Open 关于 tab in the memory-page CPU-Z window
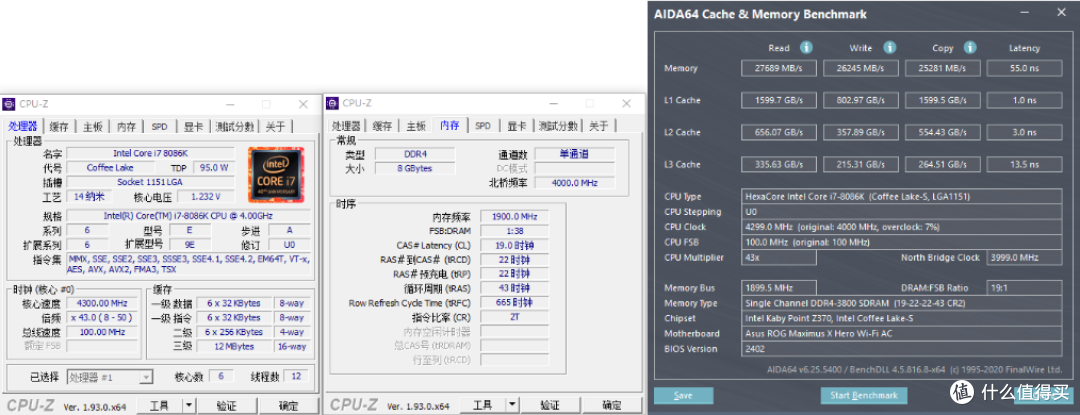This screenshot has width=1080, height=415. point(599,127)
